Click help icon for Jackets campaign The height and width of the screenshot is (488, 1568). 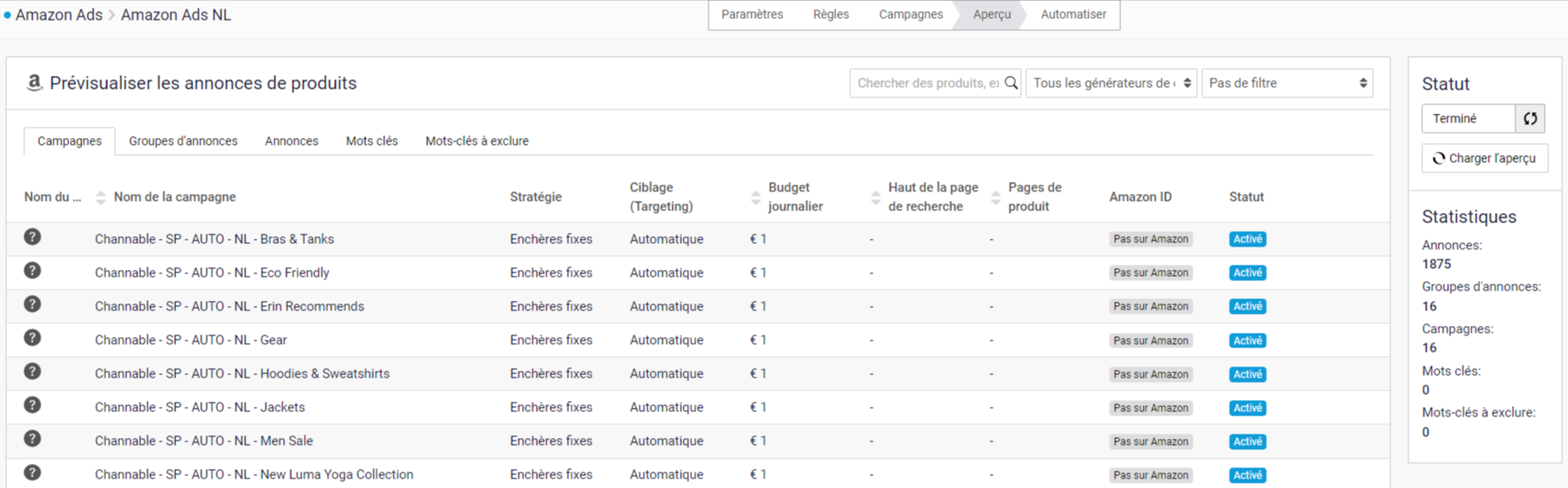pyautogui.click(x=33, y=405)
